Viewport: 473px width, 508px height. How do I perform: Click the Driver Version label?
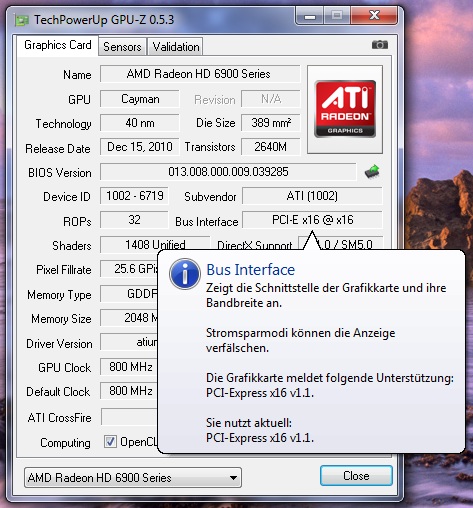(x=59, y=344)
